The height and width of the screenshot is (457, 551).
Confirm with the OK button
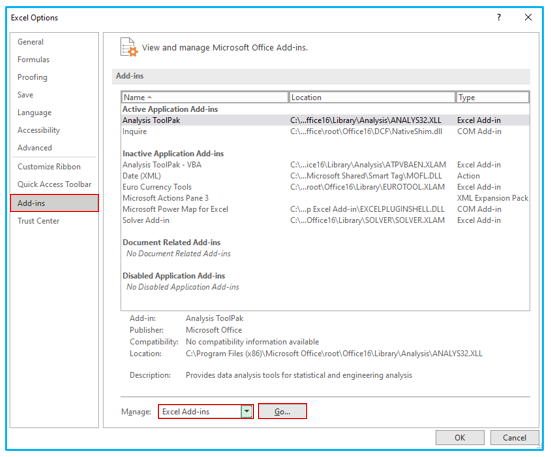click(x=460, y=438)
